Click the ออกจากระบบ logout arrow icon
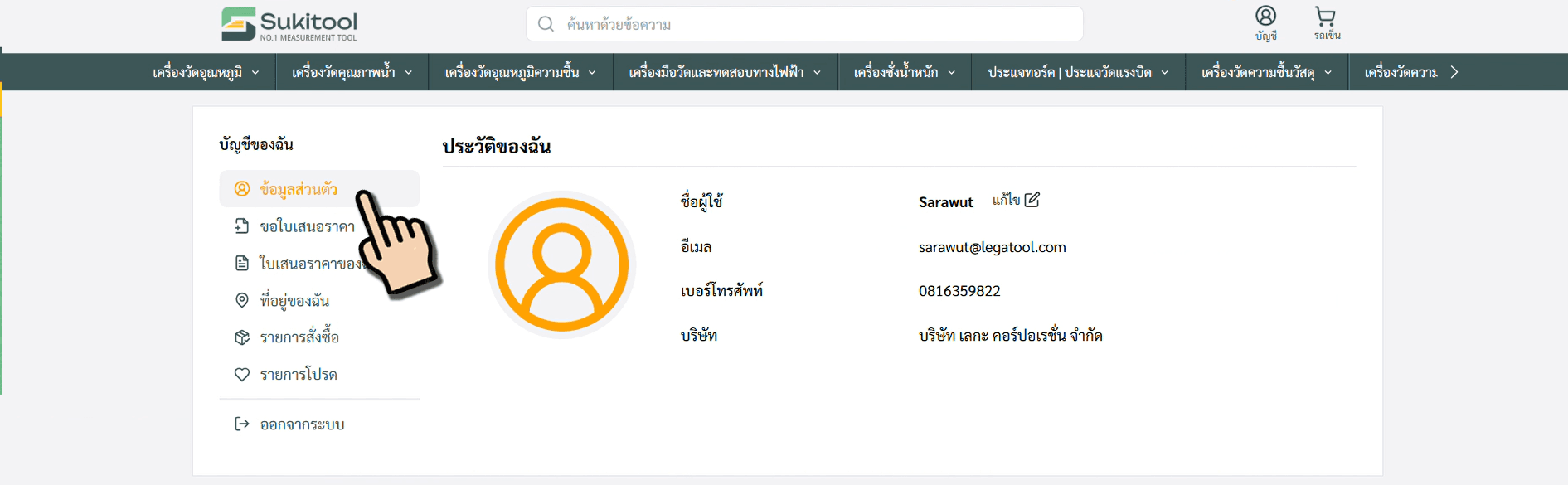1568x485 pixels. pyautogui.click(x=242, y=424)
